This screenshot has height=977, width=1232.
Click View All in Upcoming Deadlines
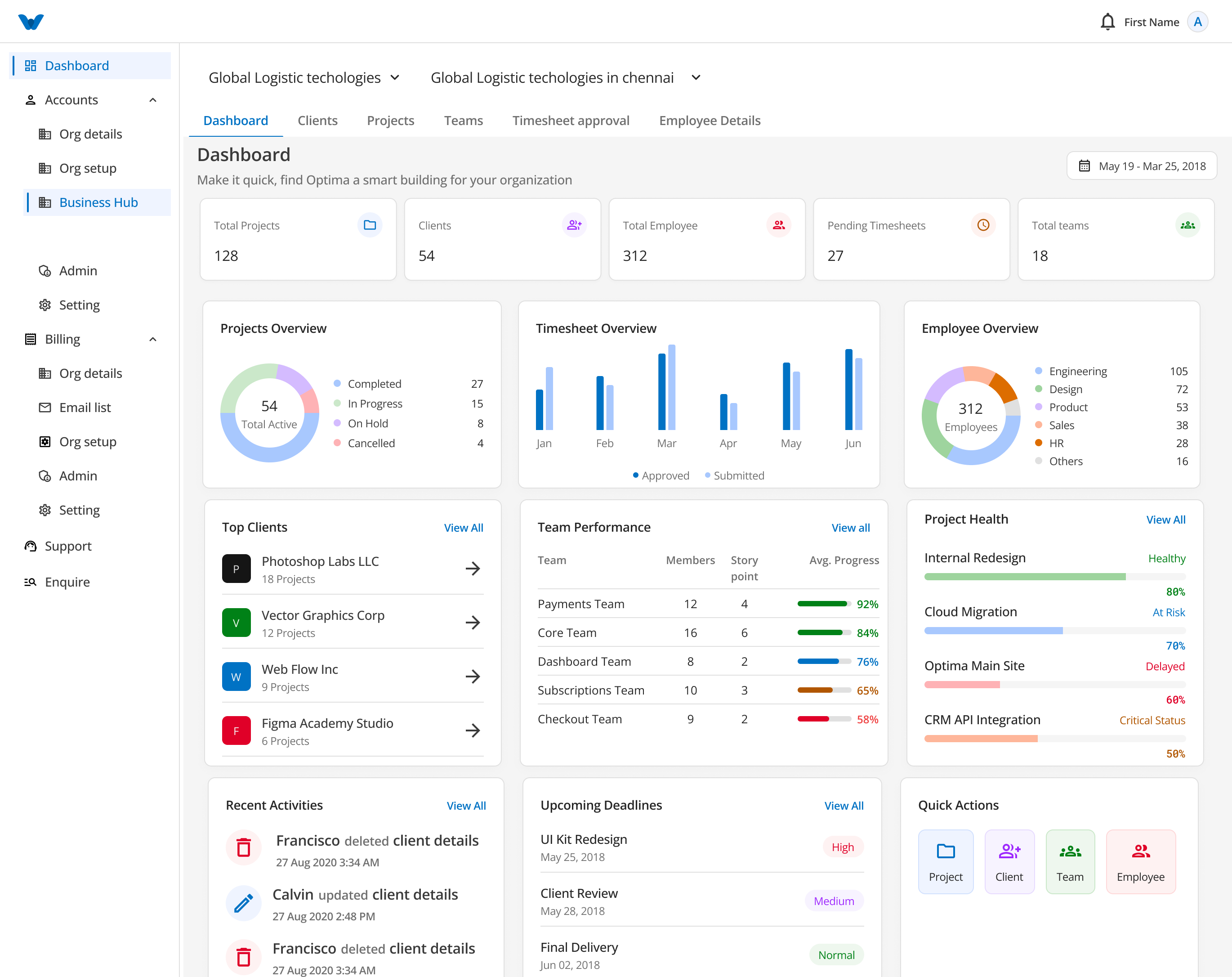pos(844,806)
